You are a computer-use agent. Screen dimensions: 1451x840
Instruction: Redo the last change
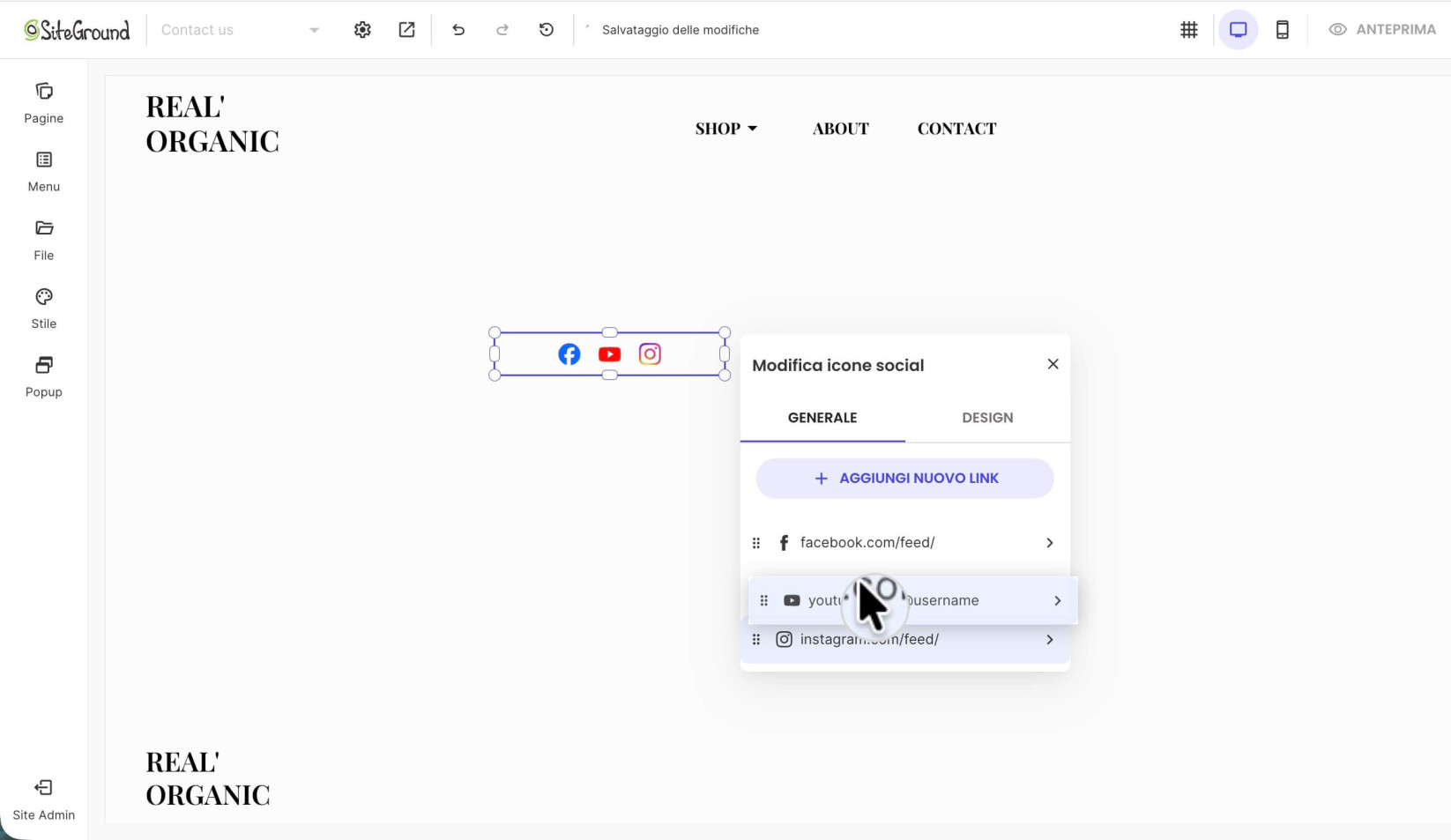click(x=502, y=30)
